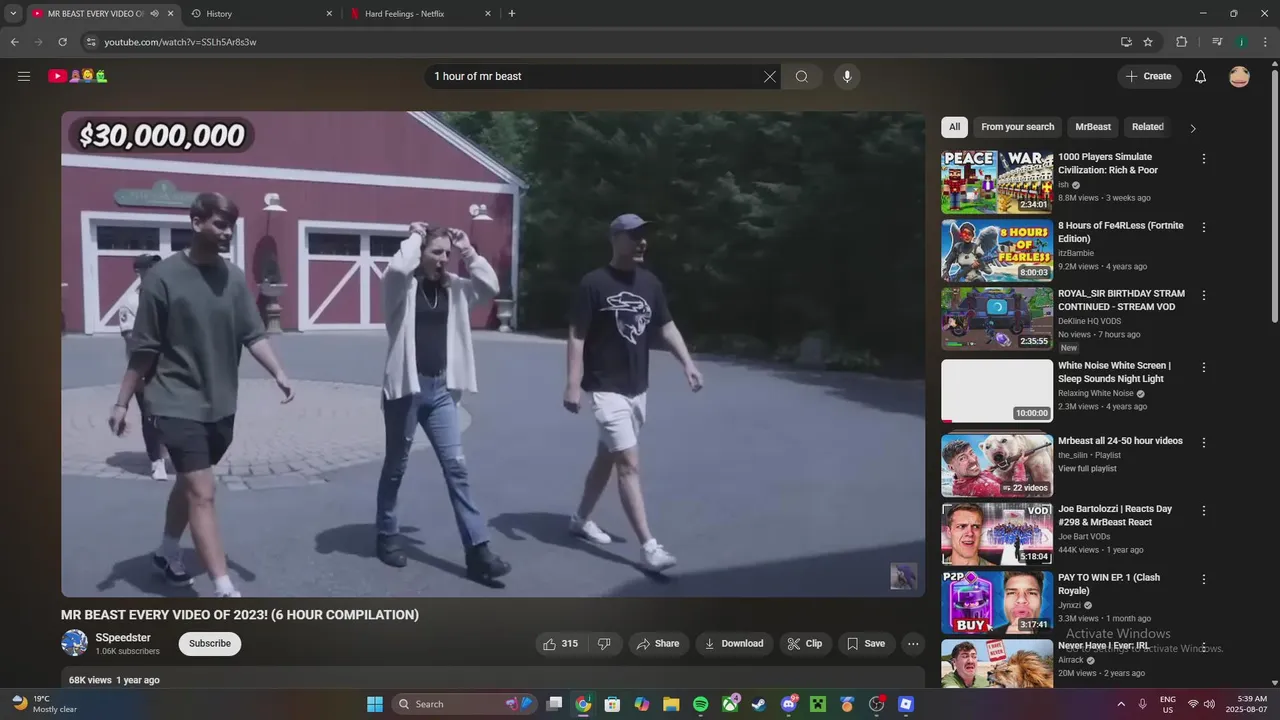Image resolution: width=1280 pixels, height=720 pixels.
Task: Reload the page in Chrome
Action: pyautogui.click(x=62, y=42)
